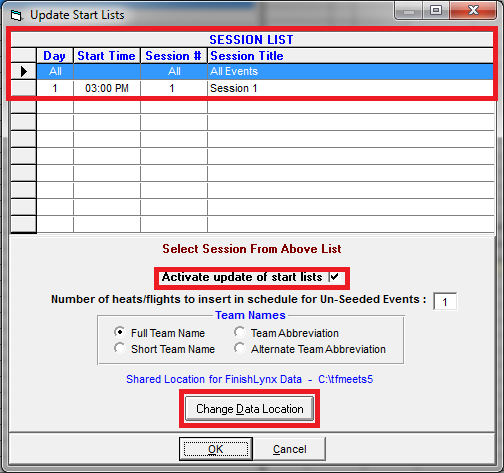
Task: Click the Session # column header
Action: coord(174,56)
